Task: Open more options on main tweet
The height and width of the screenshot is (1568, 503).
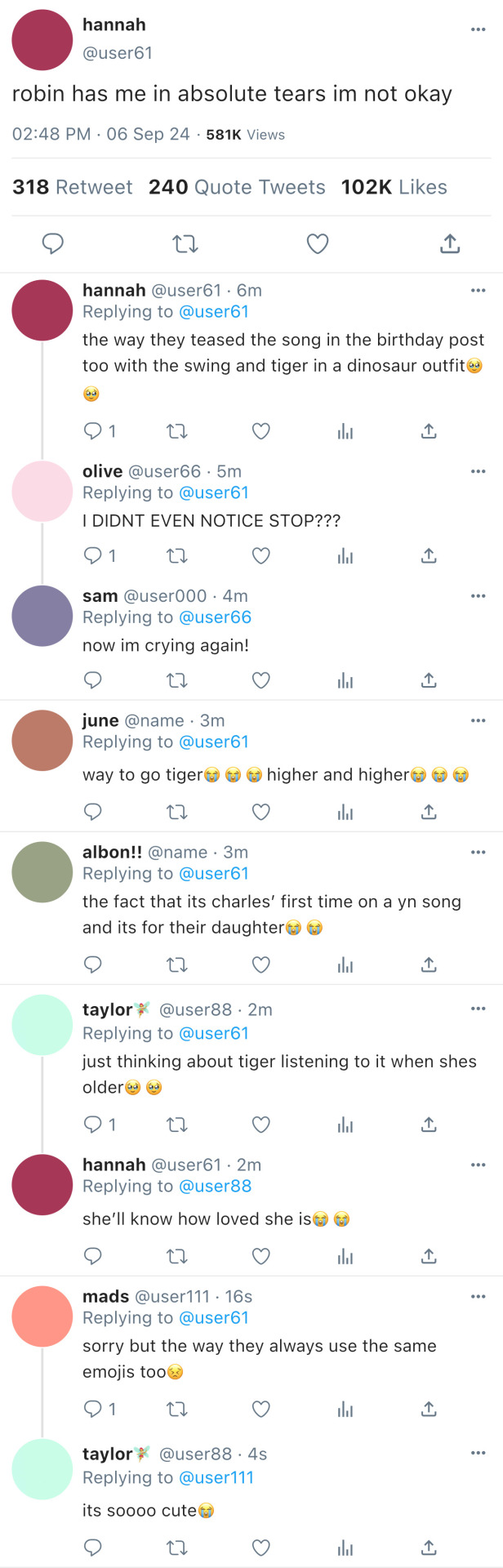Action: point(478,30)
